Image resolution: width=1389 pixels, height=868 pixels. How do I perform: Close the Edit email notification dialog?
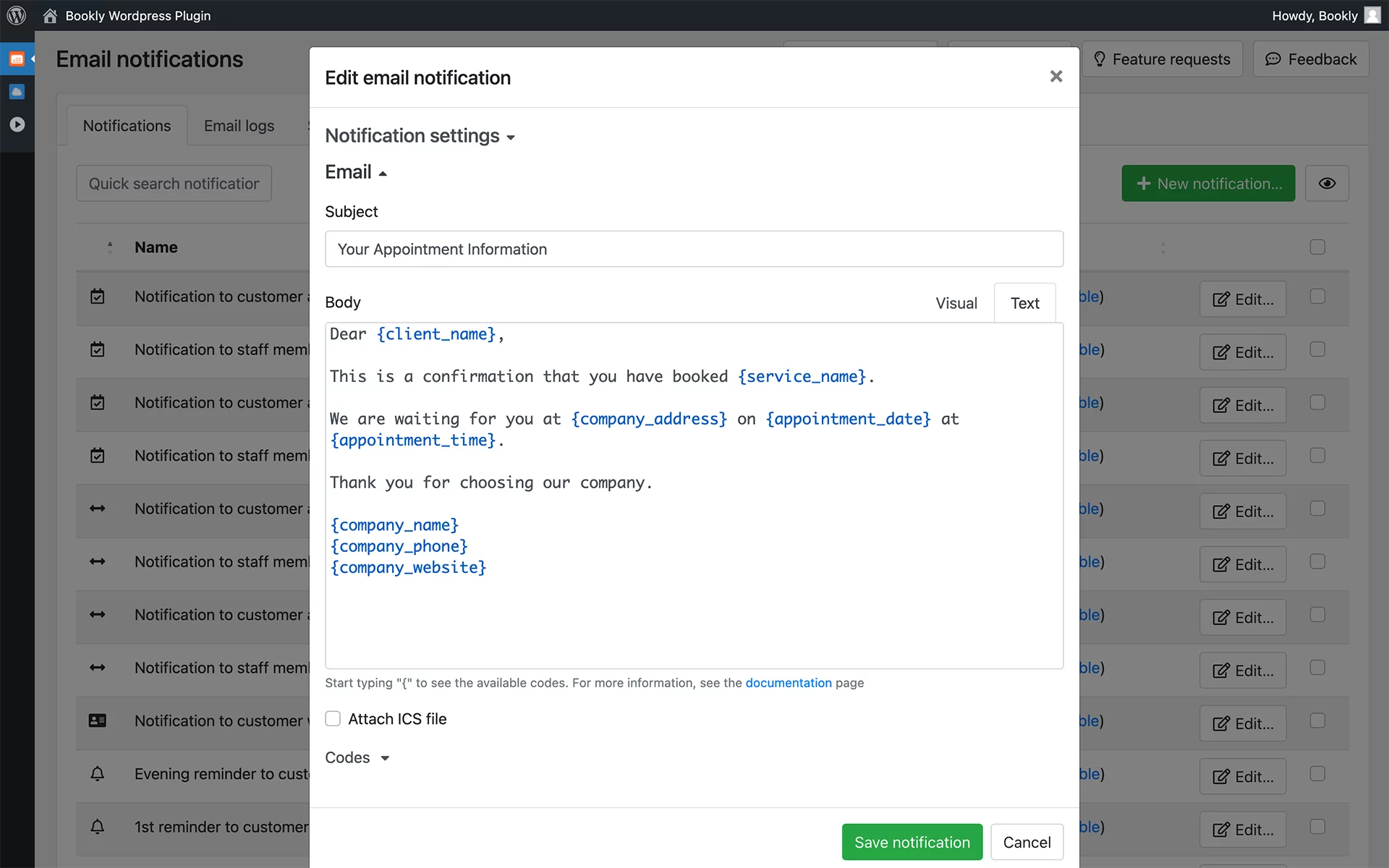pyautogui.click(x=1056, y=77)
